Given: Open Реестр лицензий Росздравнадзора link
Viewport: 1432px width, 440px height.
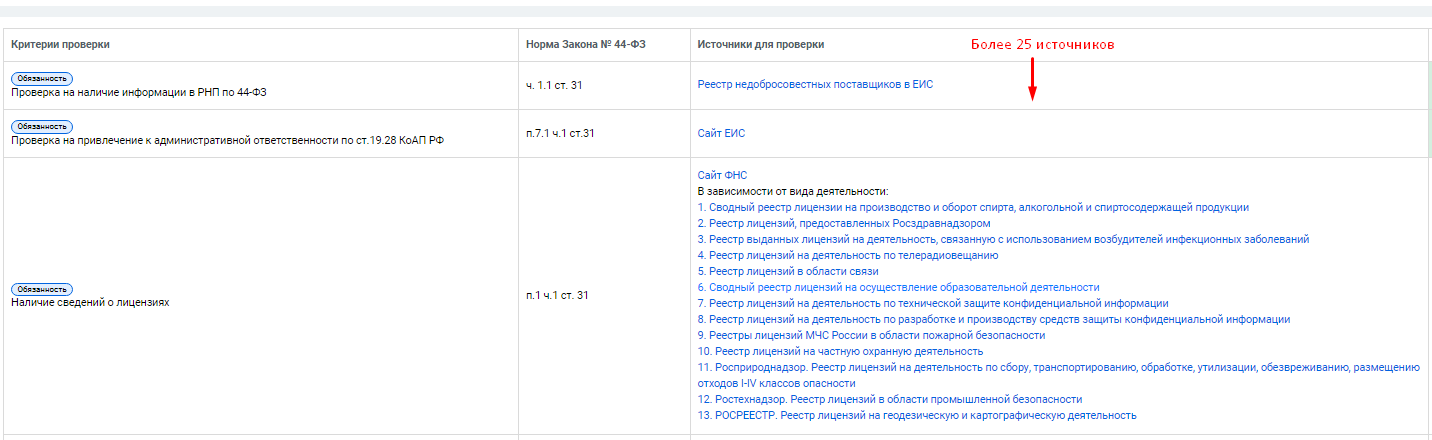Looking at the screenshot, I should 844,223.
